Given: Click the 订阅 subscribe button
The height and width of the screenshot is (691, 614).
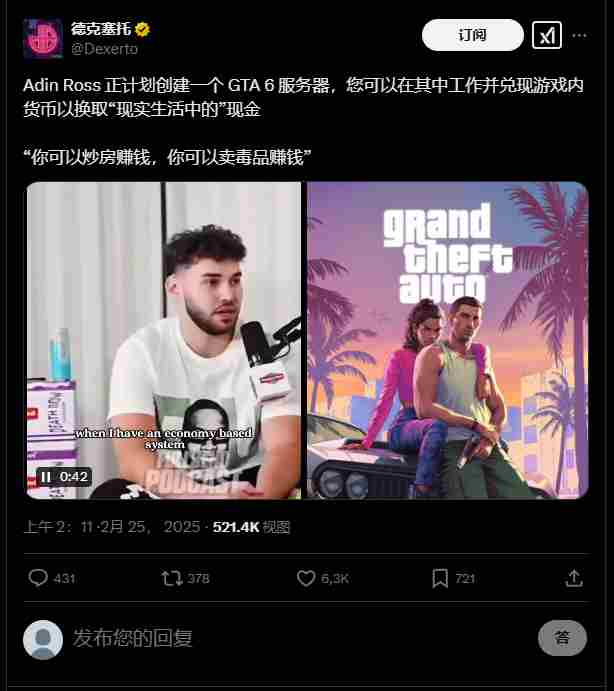Looking at the screenshot, I should pyautogui.click(x=473, y=35).
